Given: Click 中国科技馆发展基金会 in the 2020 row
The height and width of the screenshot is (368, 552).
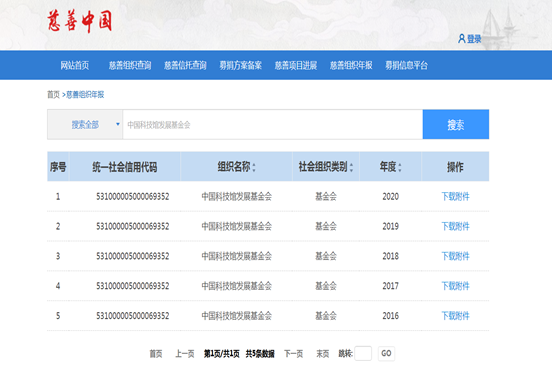Looking at the screenshot, I should click(x=237, y=197).
